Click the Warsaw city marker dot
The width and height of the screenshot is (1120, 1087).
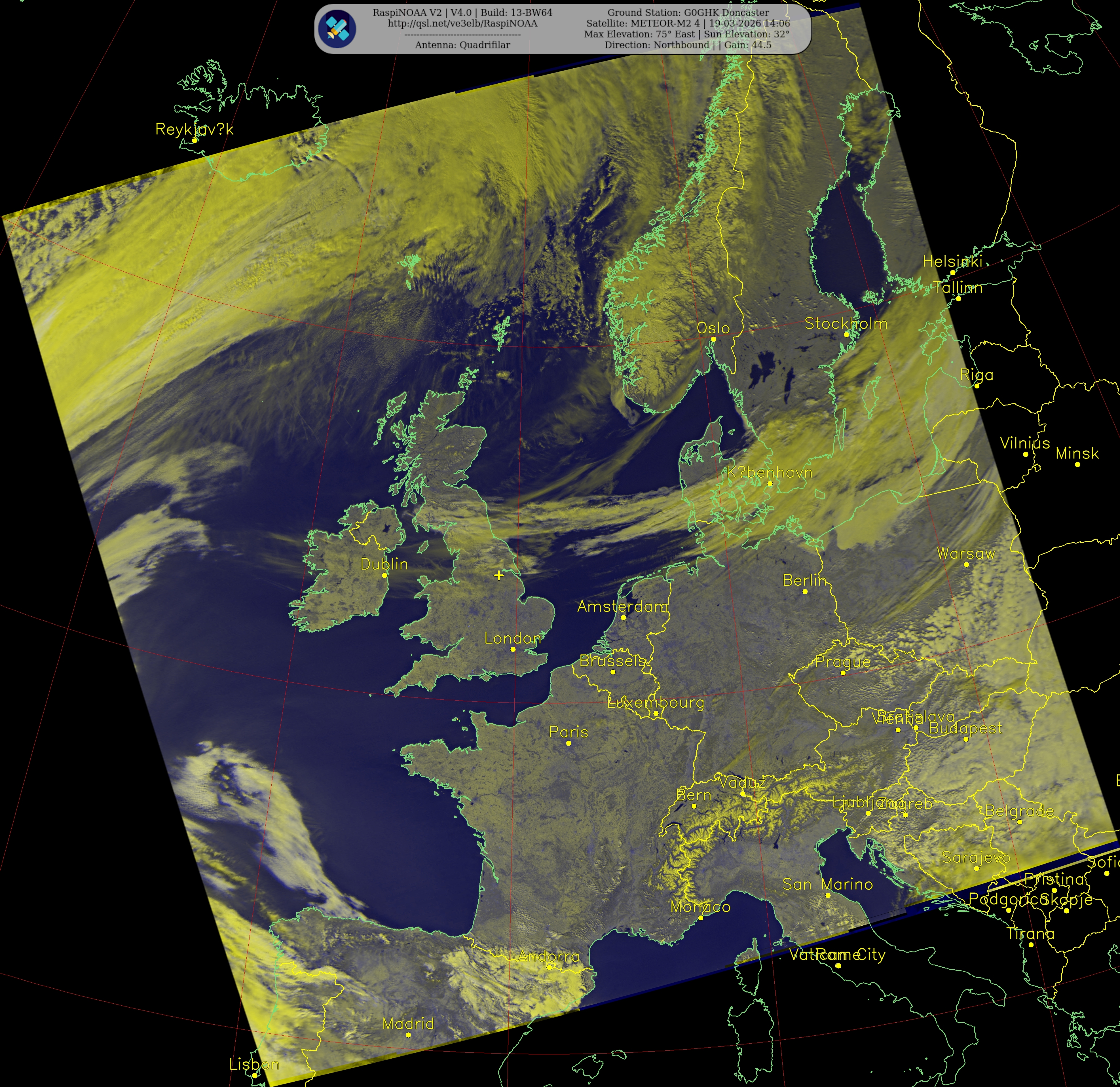966,565
